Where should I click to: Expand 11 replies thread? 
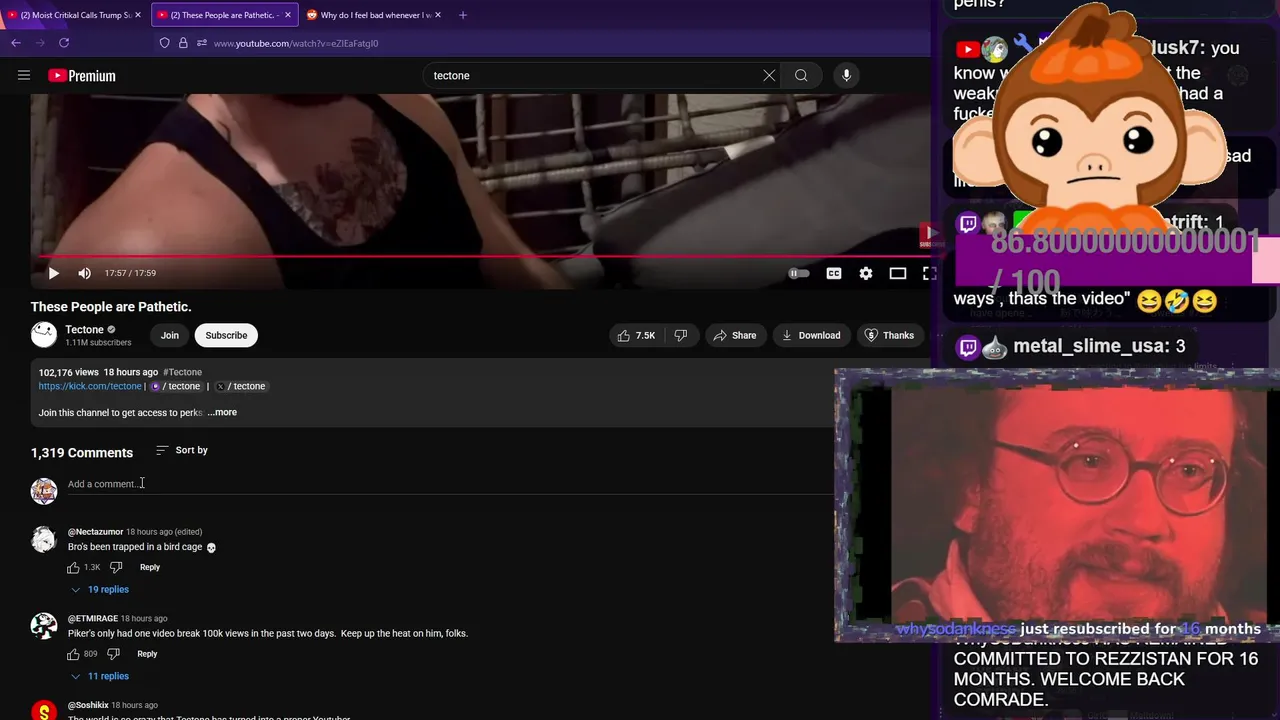pyautogui.click(x=99, y=676)
